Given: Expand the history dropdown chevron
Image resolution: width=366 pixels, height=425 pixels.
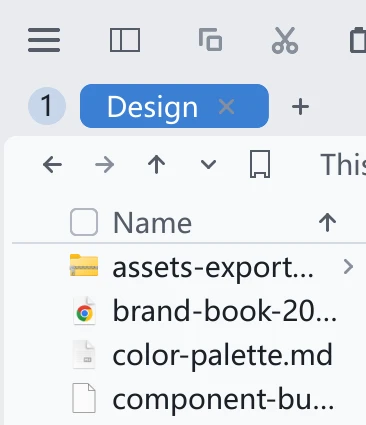Looking at the screenshot, I should point(209,164).
